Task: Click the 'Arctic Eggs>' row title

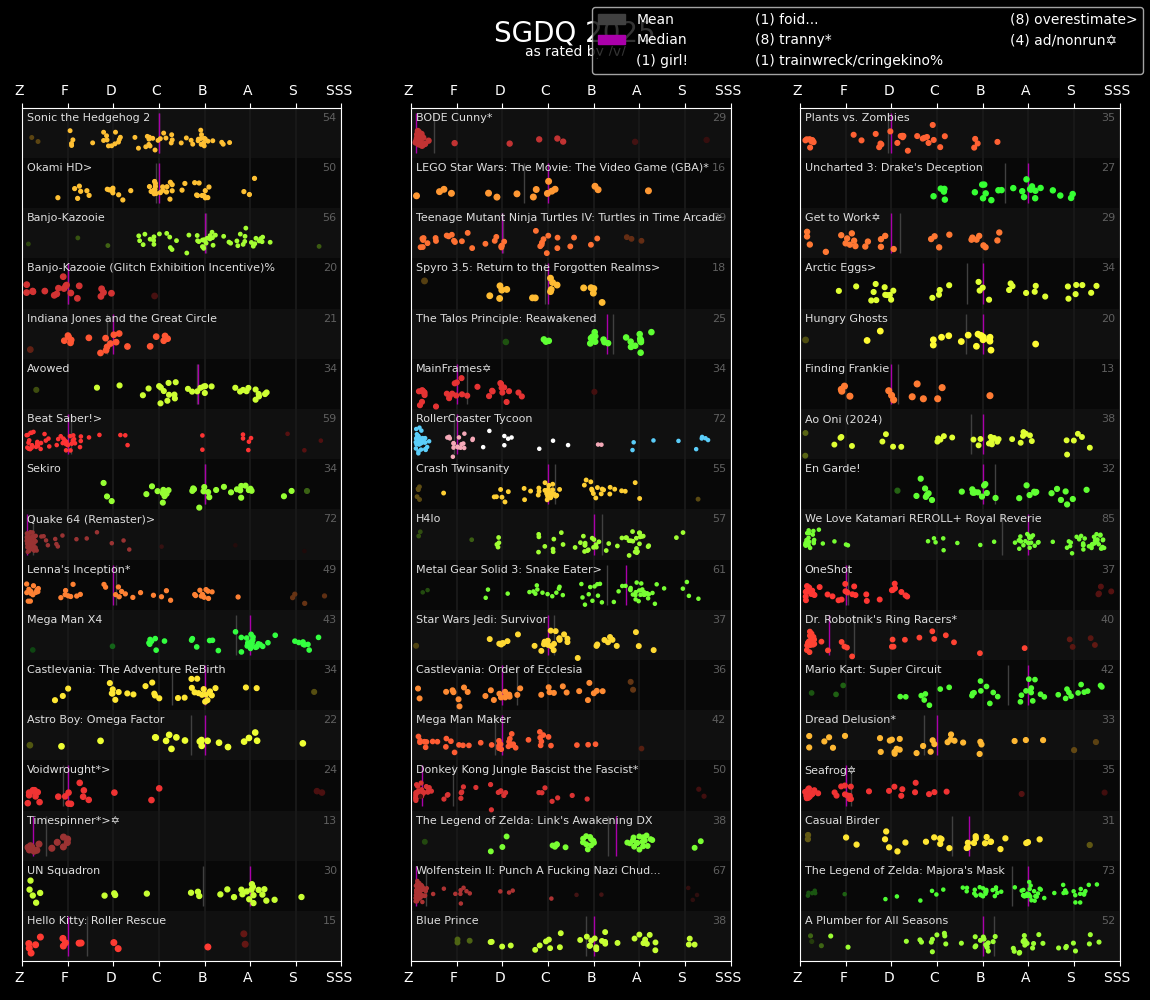Action: (840, 267)
